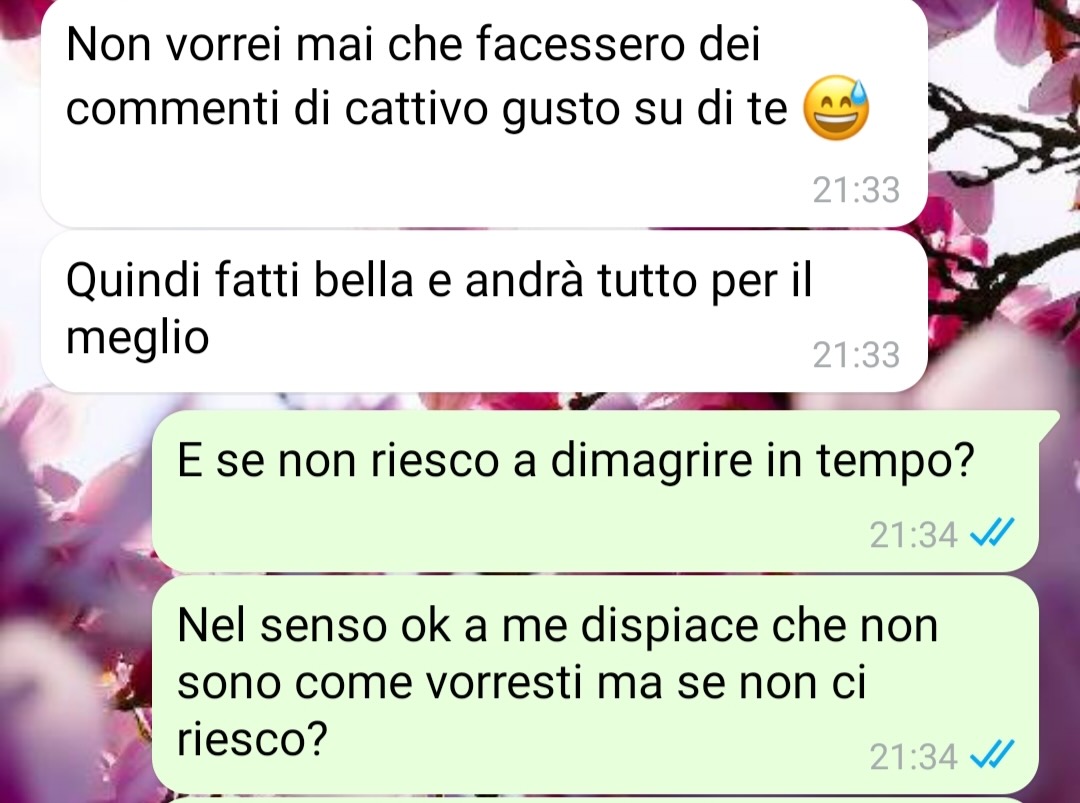This screenshot has width=1080, height=803.
Task: Select message starting 'Non vorrei mai che'
Action: [484, 112]
